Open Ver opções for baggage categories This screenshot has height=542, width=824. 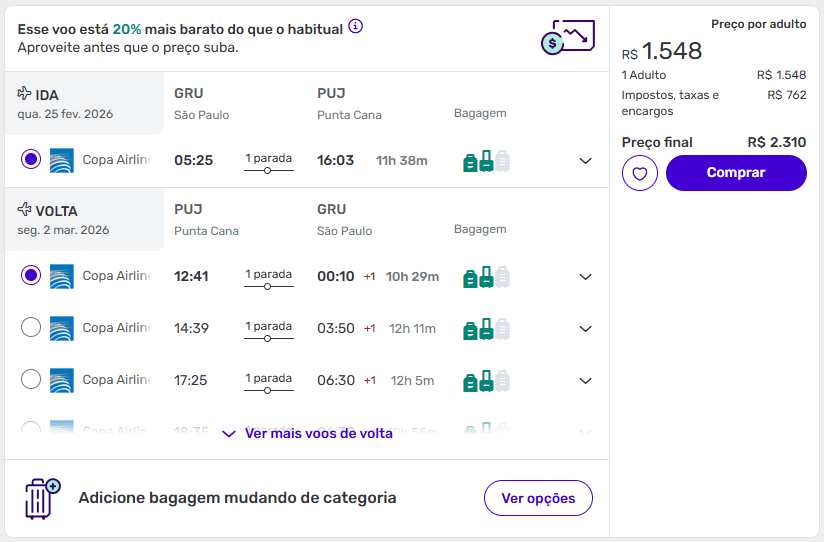538,498
